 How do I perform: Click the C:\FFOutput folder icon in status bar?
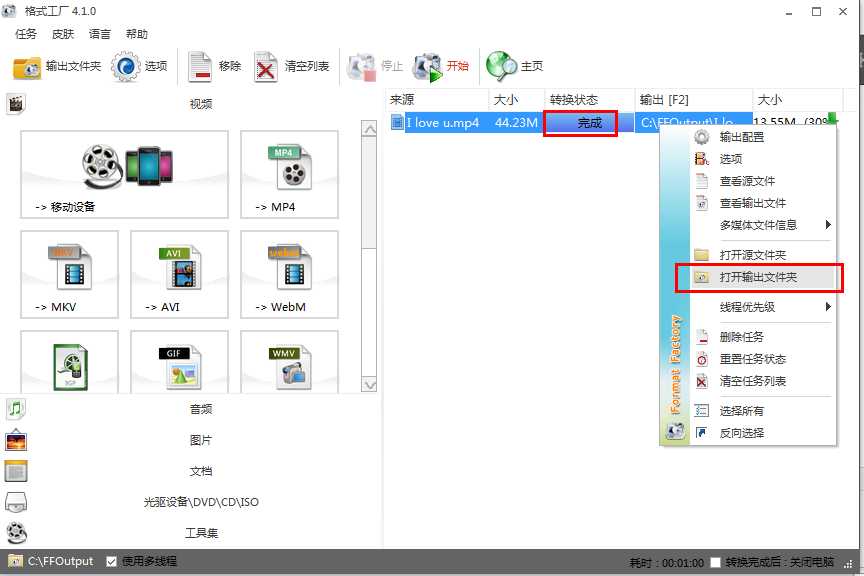pyautogui.click(x=15, y=561)
